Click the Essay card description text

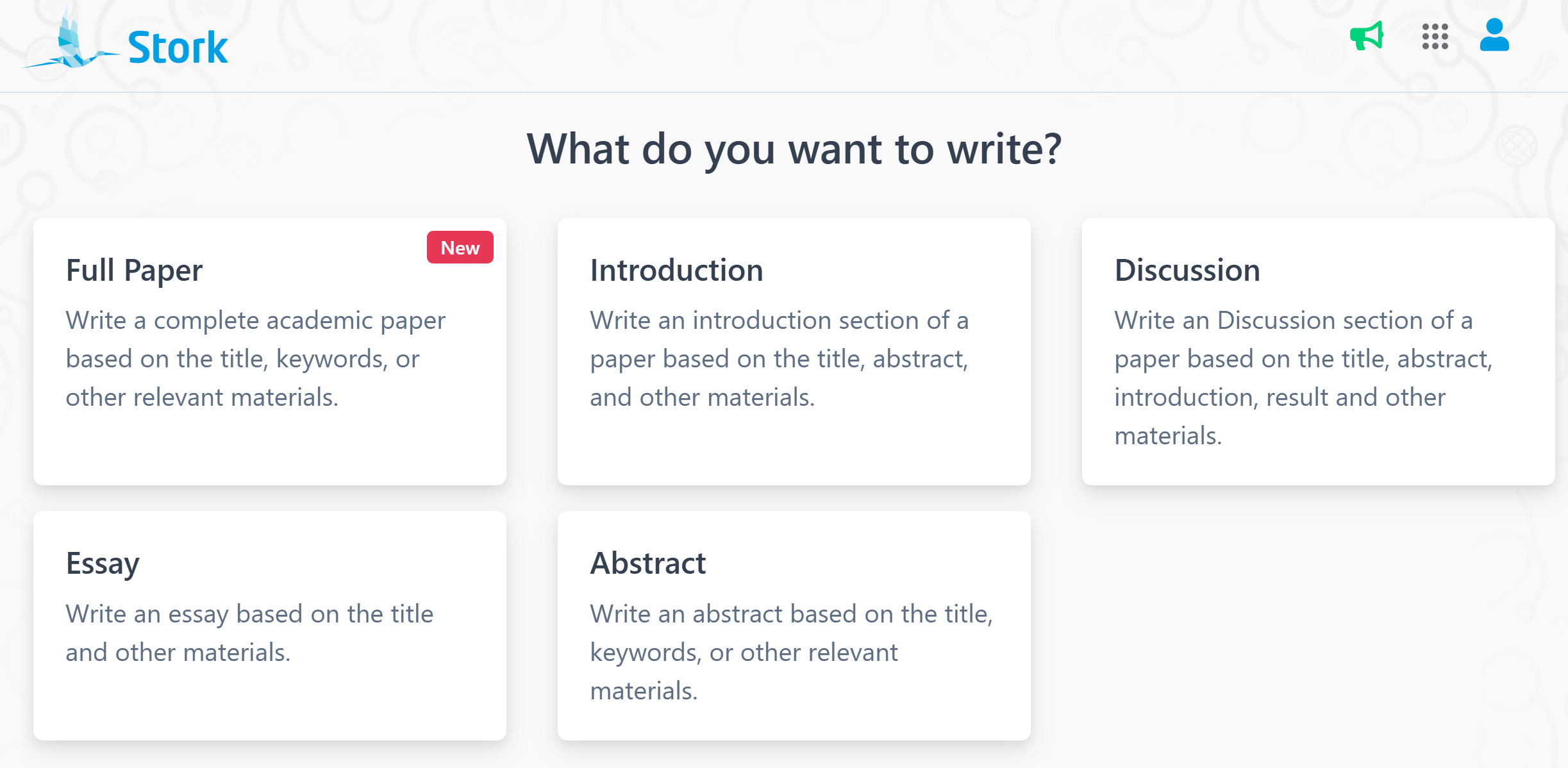pos(249,633)
